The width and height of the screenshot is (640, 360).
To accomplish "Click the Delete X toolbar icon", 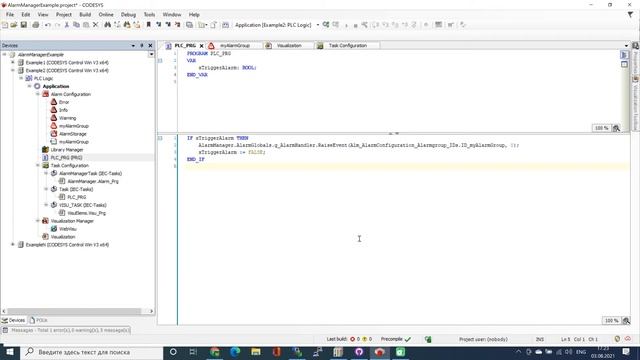I will pyautogui.click(x=96, y=25).
